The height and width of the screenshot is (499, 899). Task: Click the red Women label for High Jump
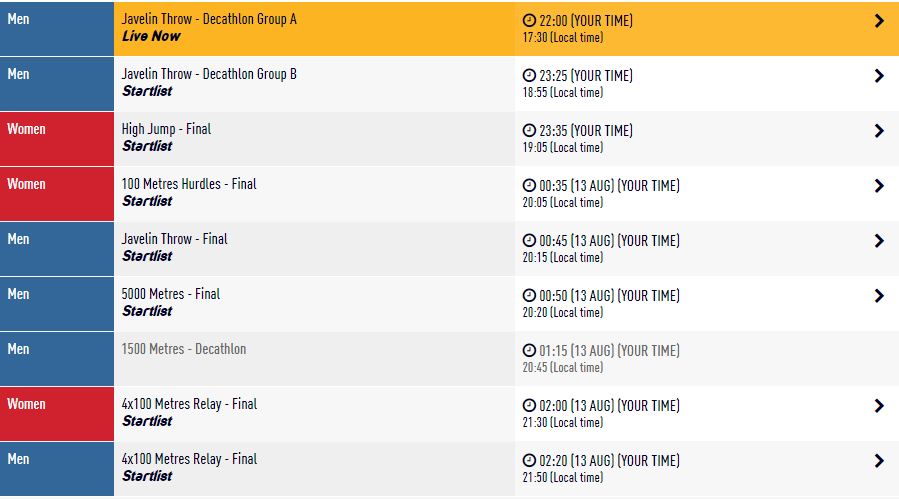[x=27, y=129]
